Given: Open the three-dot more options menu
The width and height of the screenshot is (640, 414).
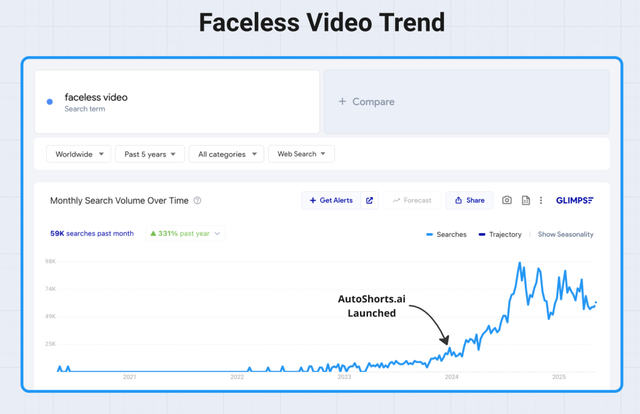Looking at the screenshot, I should pos(541,200).
